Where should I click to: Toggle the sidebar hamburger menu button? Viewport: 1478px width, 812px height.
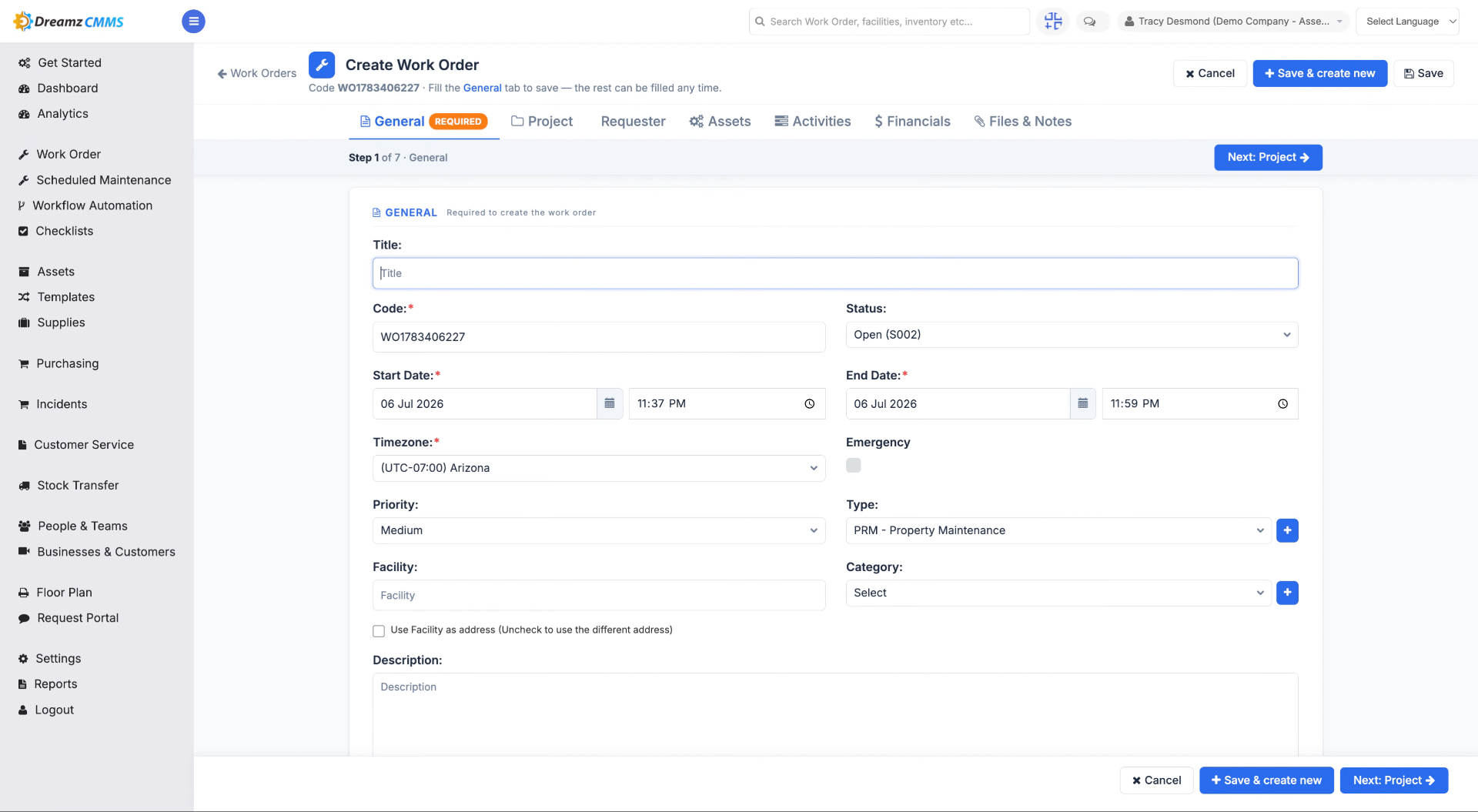[193, 22]
